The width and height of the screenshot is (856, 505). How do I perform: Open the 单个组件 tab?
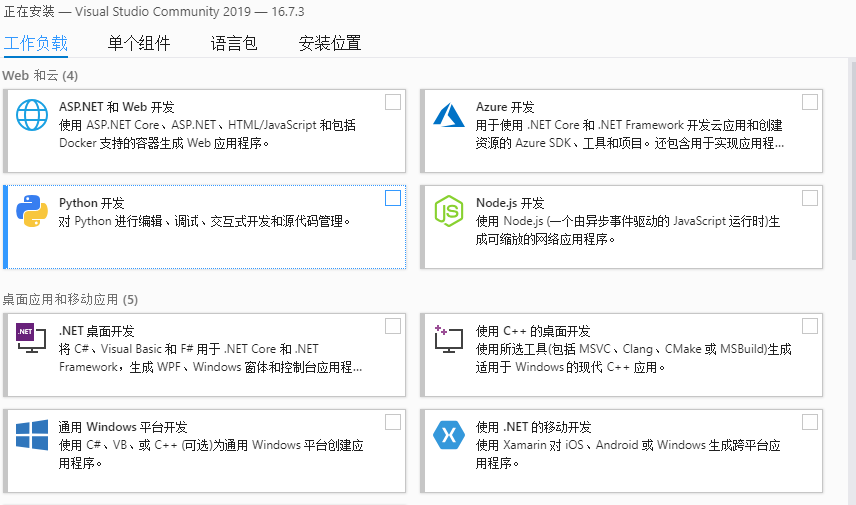point(139,43)
